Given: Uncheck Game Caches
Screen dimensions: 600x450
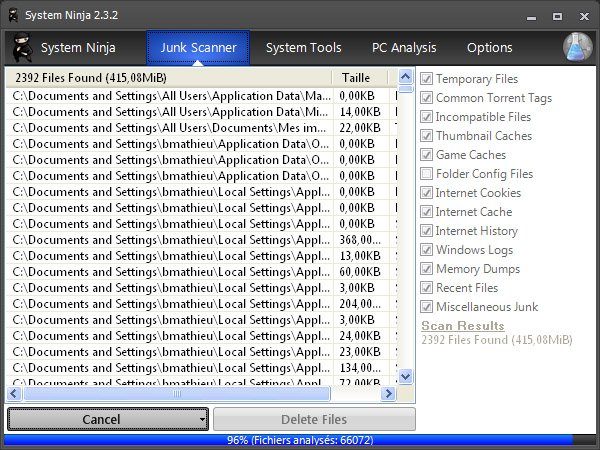Looking at the screenshot, I should coord(426,155).
